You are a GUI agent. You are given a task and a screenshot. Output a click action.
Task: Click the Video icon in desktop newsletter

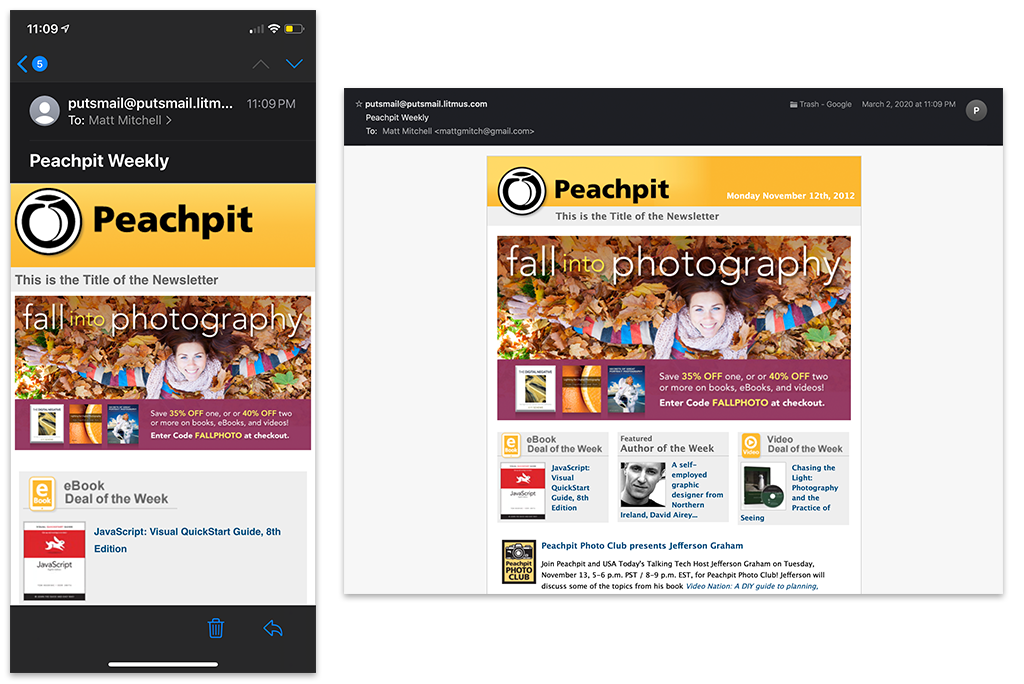click(x=751, y=445)
